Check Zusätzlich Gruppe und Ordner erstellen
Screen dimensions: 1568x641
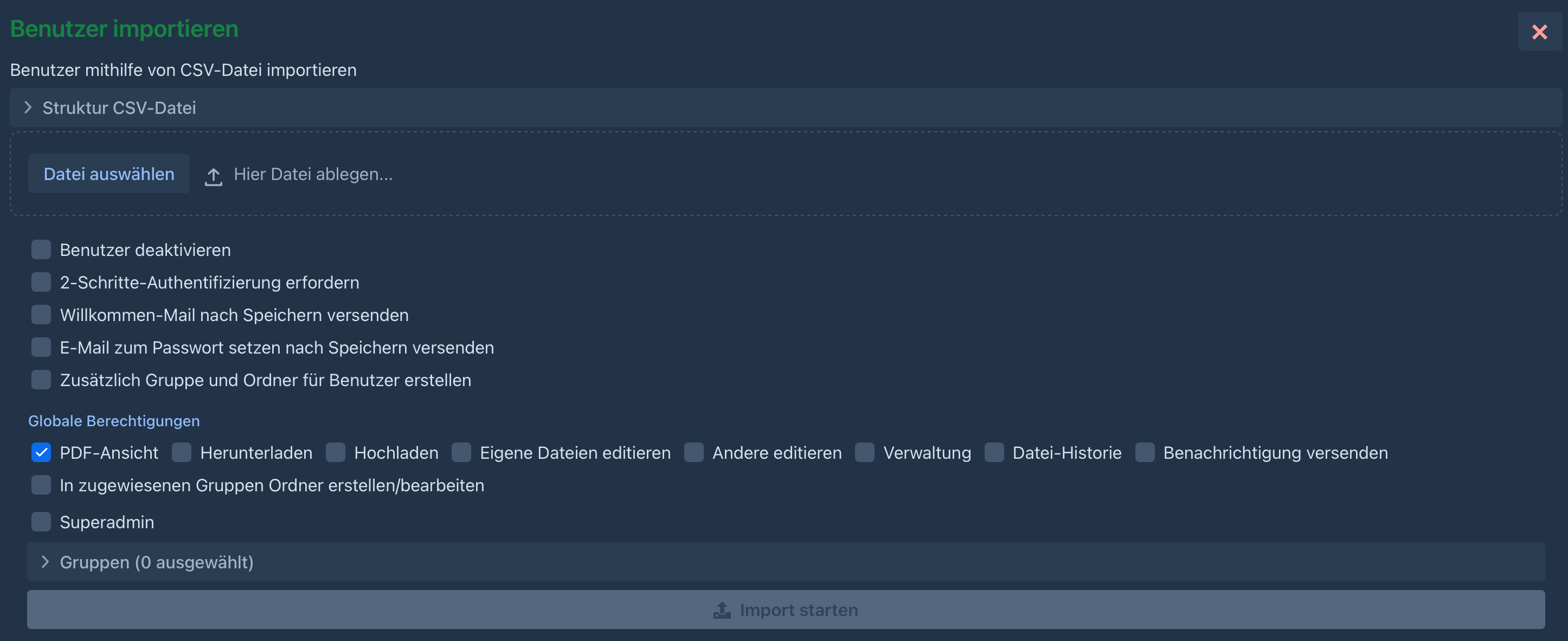41,380
